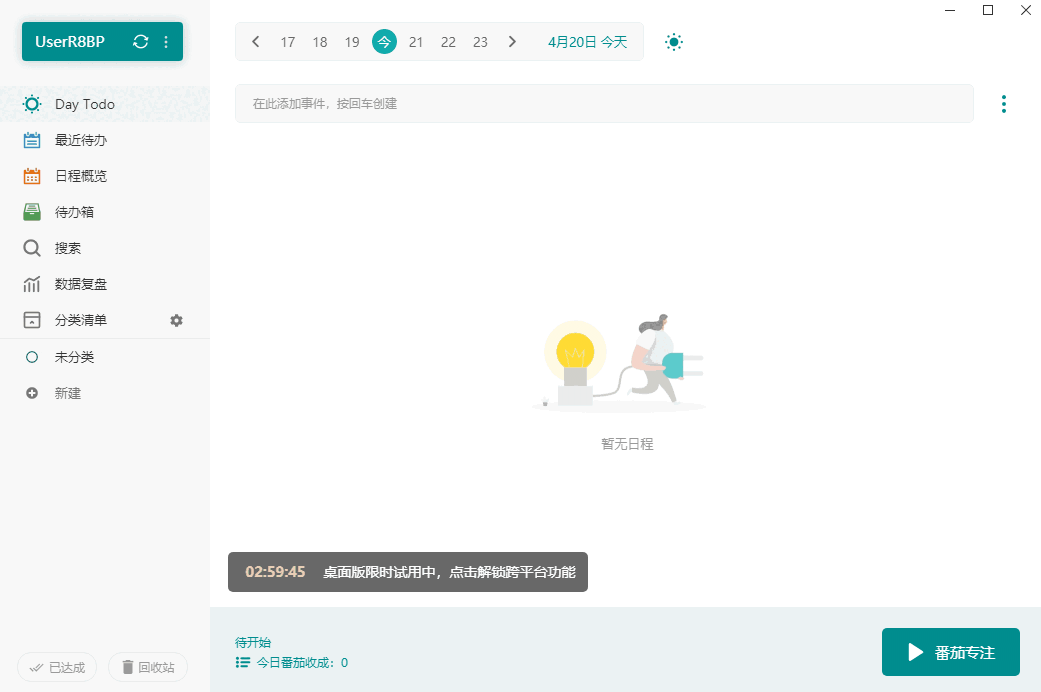Viewport: 1041px width, 692px height.
Task: Unlock cross-platform features via trial banner
Action: point(408,572)
